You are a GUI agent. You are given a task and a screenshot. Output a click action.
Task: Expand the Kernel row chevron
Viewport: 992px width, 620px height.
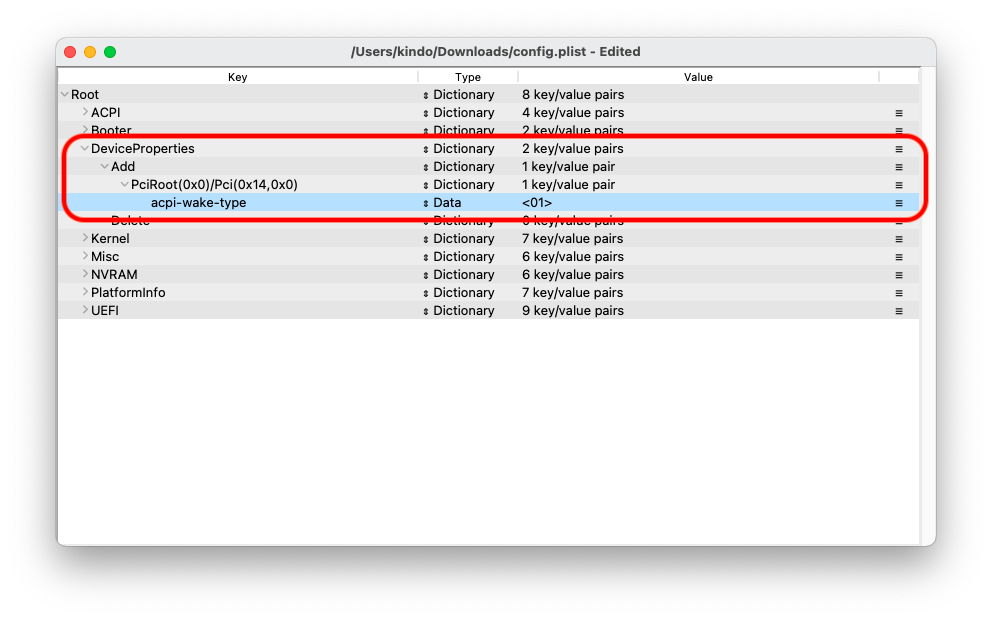pos(85,238)
